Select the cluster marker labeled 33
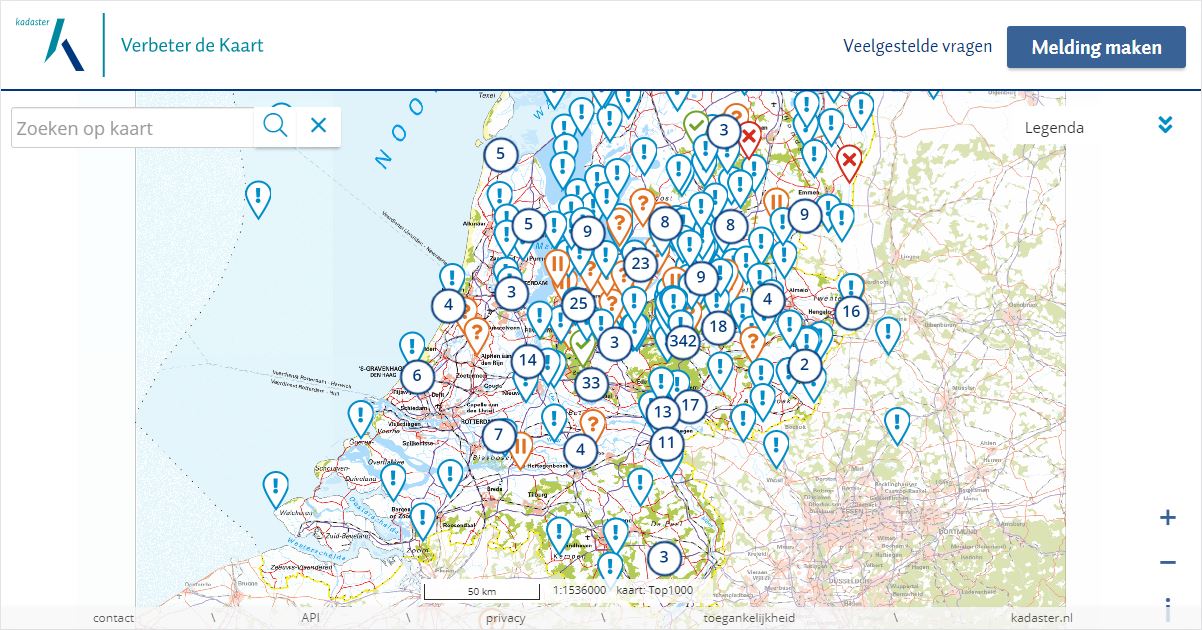This screenshot has width=1202, height=630. (591, 383)
